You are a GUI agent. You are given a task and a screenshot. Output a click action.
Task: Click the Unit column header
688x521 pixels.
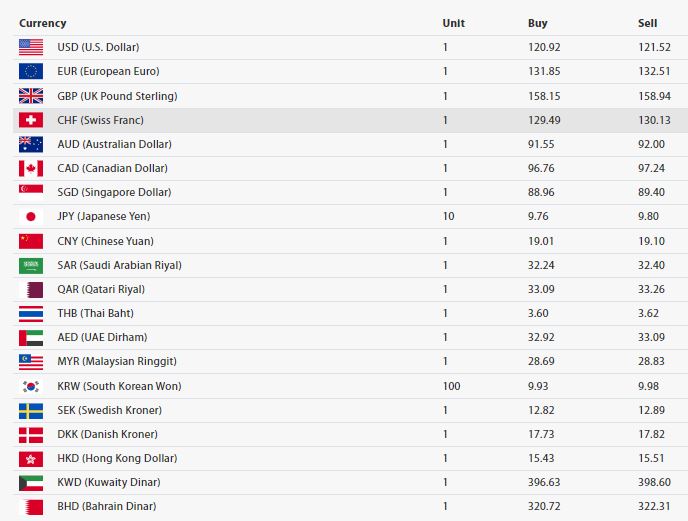454,23
